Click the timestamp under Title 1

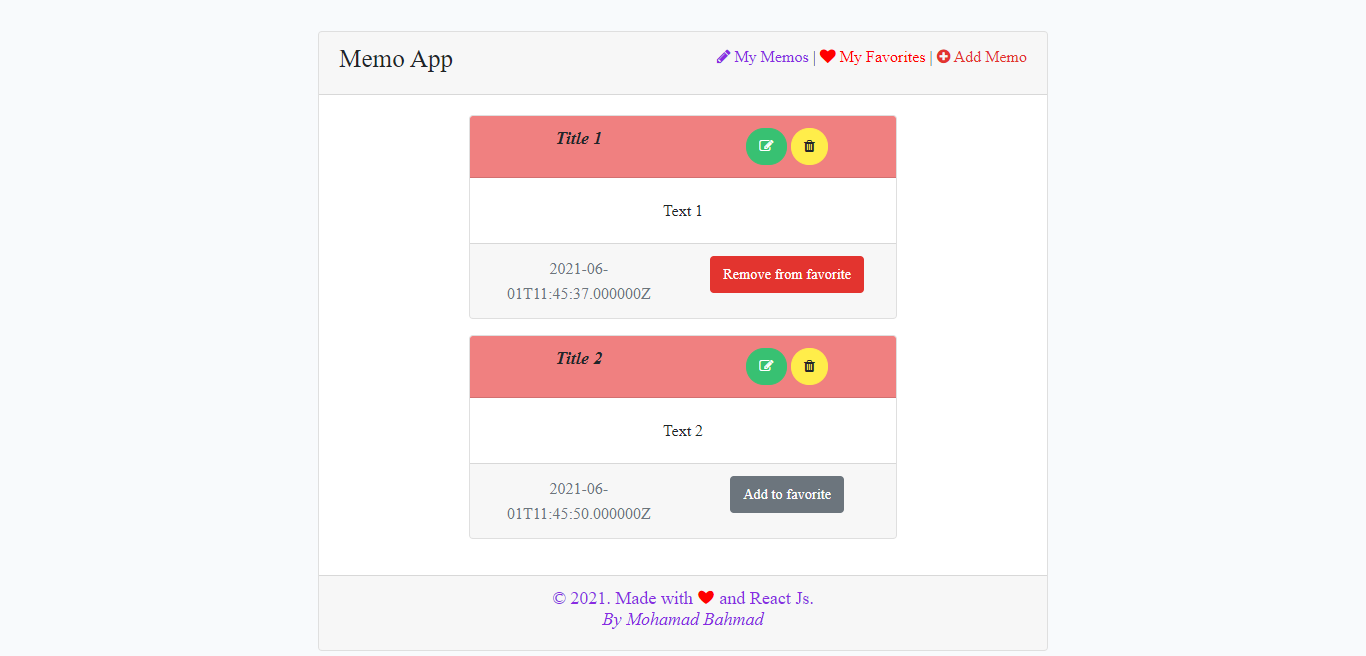(x=578, y=281)
